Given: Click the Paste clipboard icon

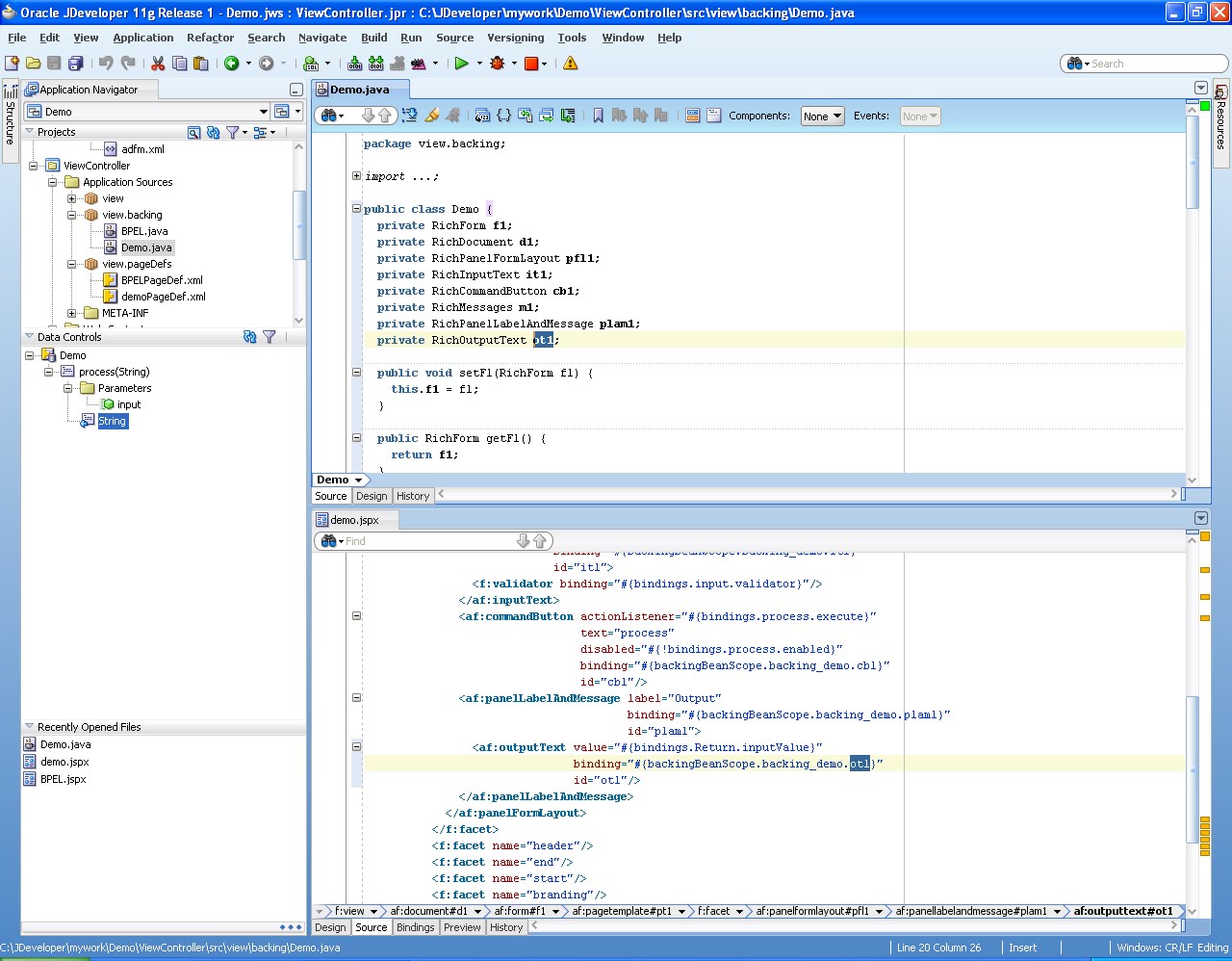Looking at the screenshot, I should tap(200, 64).
